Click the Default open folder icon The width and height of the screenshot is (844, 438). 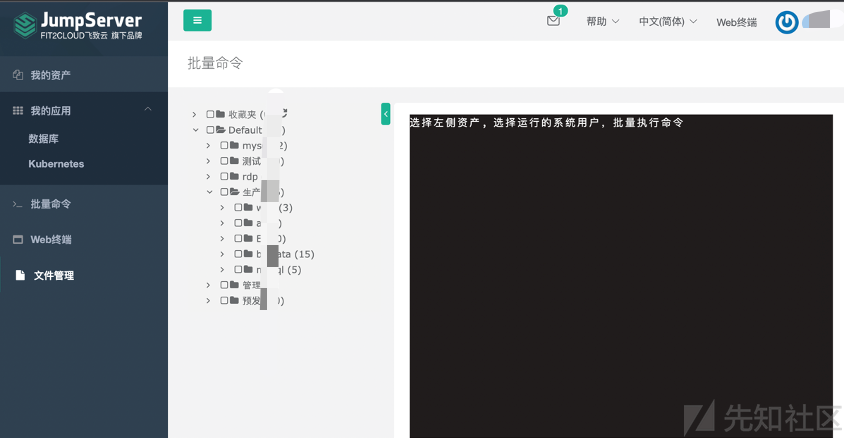tap(221, 130)
